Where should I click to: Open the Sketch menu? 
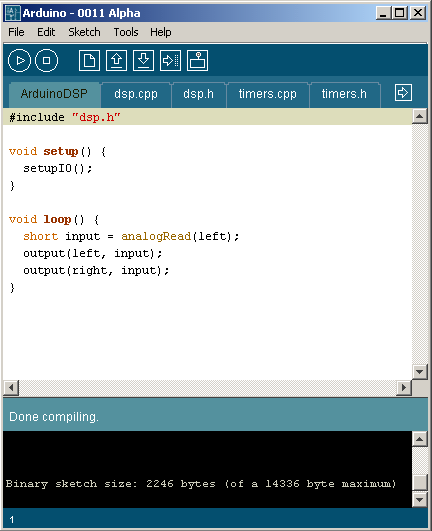pos(84,32)
